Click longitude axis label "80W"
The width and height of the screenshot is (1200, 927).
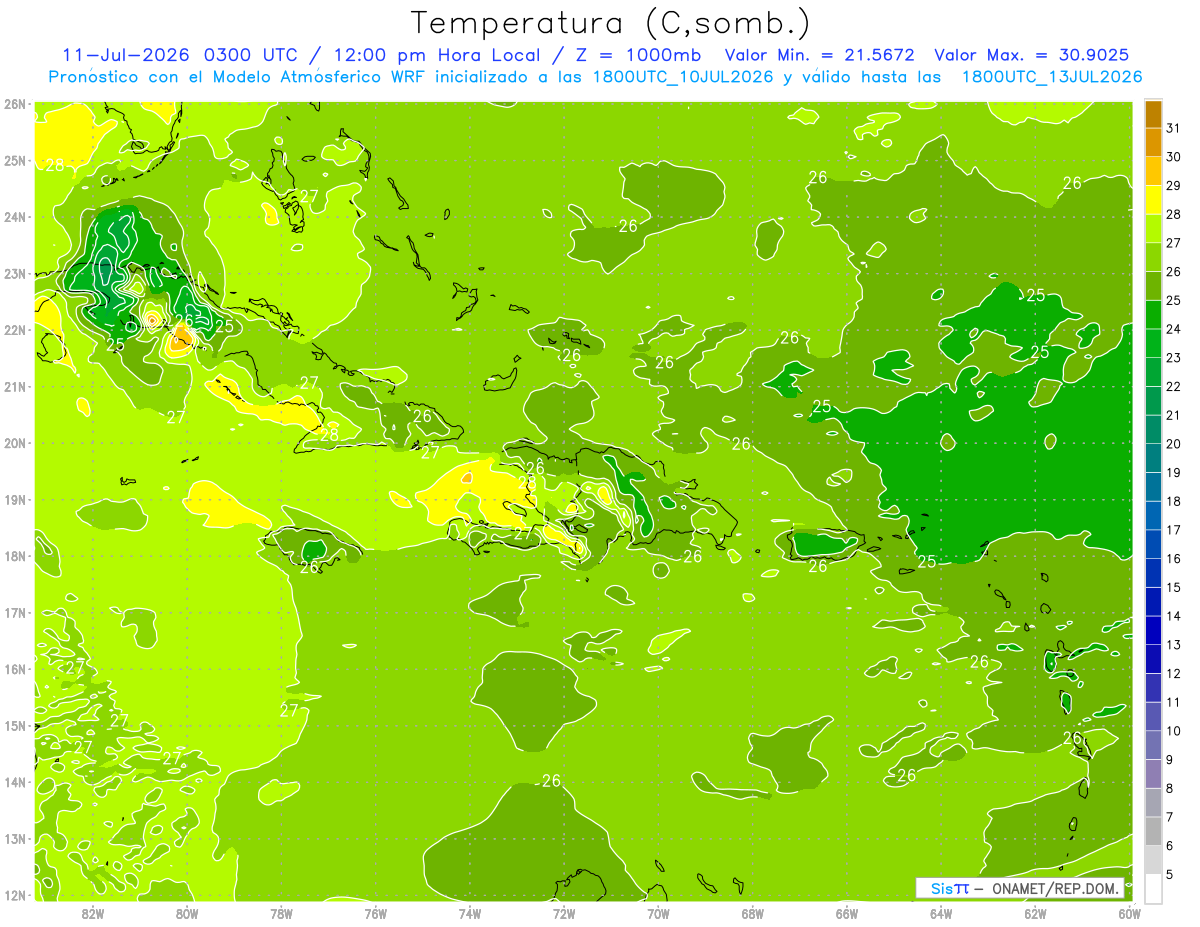pos(187,914)
